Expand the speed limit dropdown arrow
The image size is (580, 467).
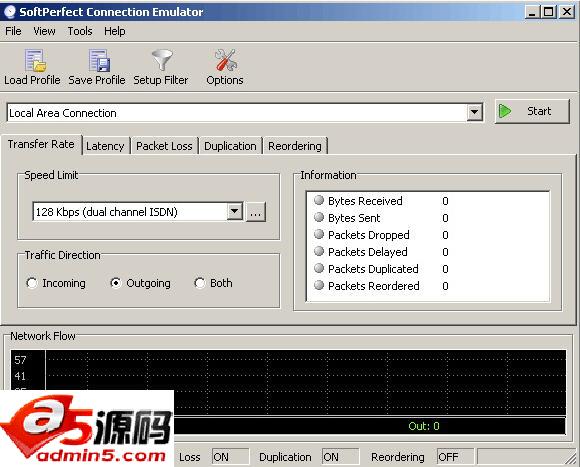pyautogui.click(x=235, y=211)
